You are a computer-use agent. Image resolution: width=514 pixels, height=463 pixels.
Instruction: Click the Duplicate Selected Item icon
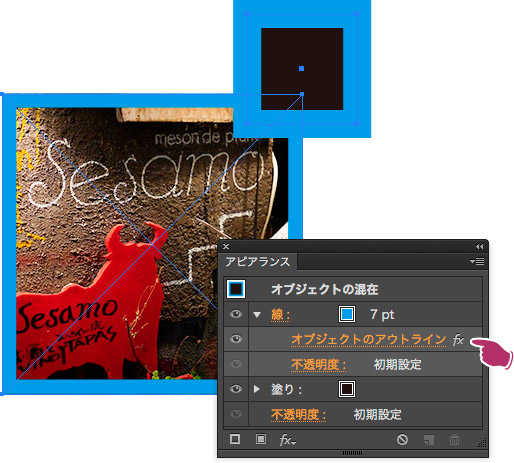click(x=429, y=440)
